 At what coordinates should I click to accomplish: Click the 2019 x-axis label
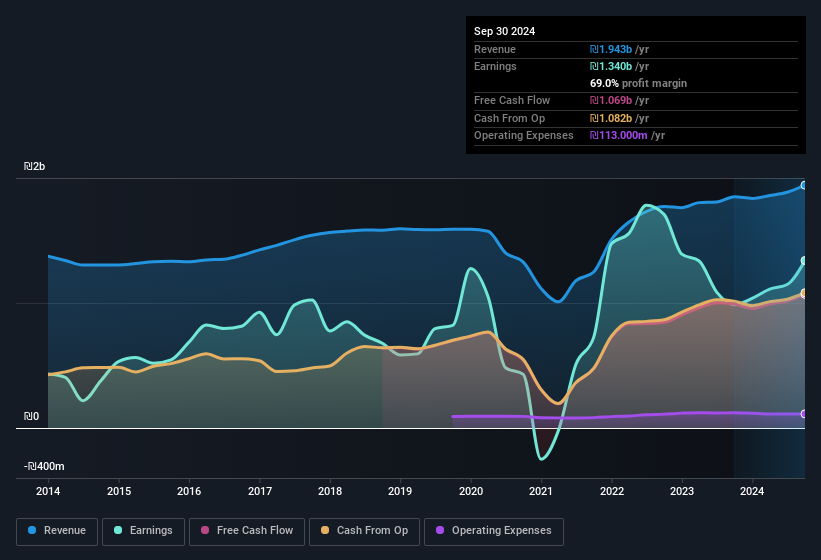[x=400, y=491]
